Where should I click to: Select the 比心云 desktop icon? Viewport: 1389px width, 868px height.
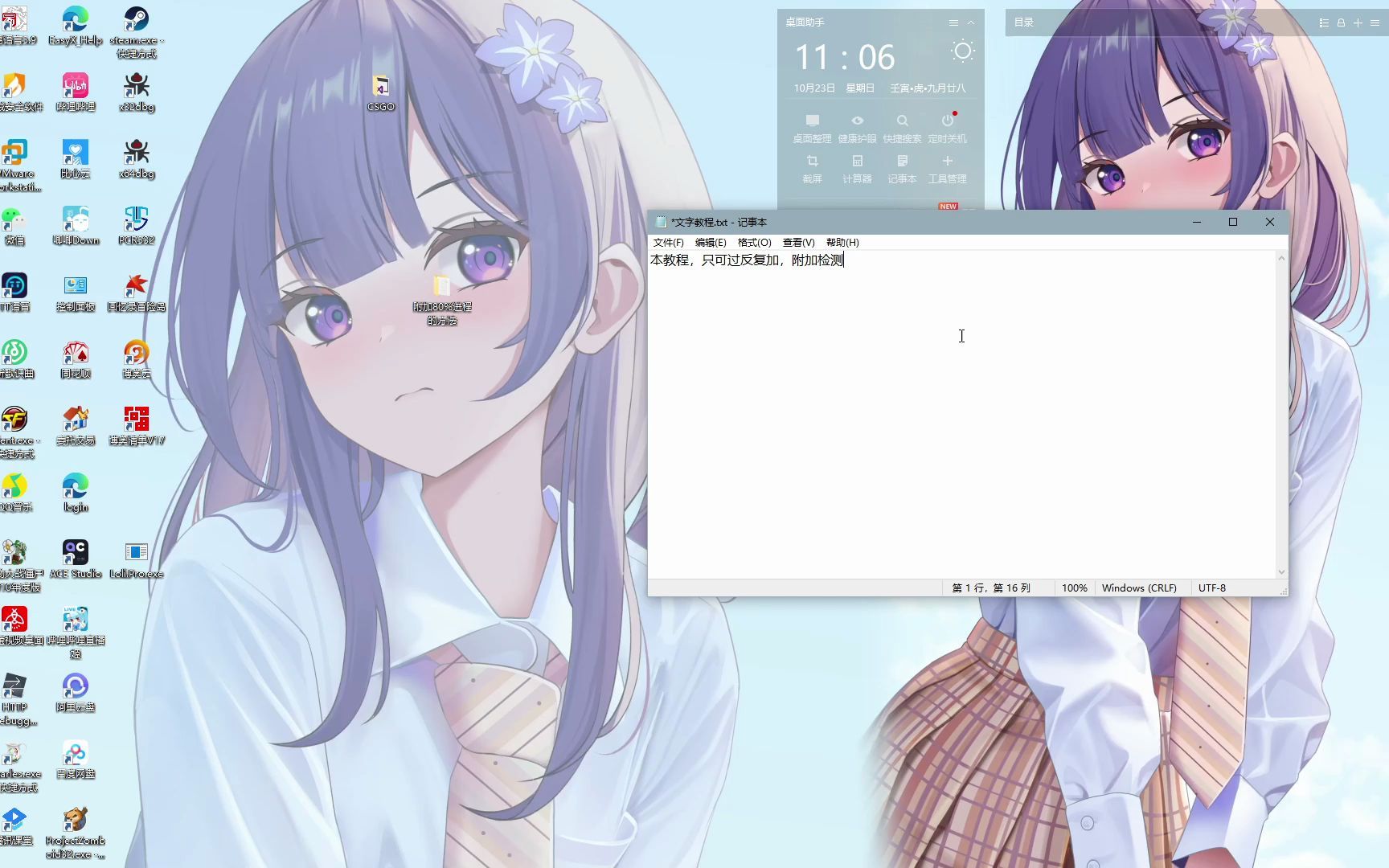76,158
